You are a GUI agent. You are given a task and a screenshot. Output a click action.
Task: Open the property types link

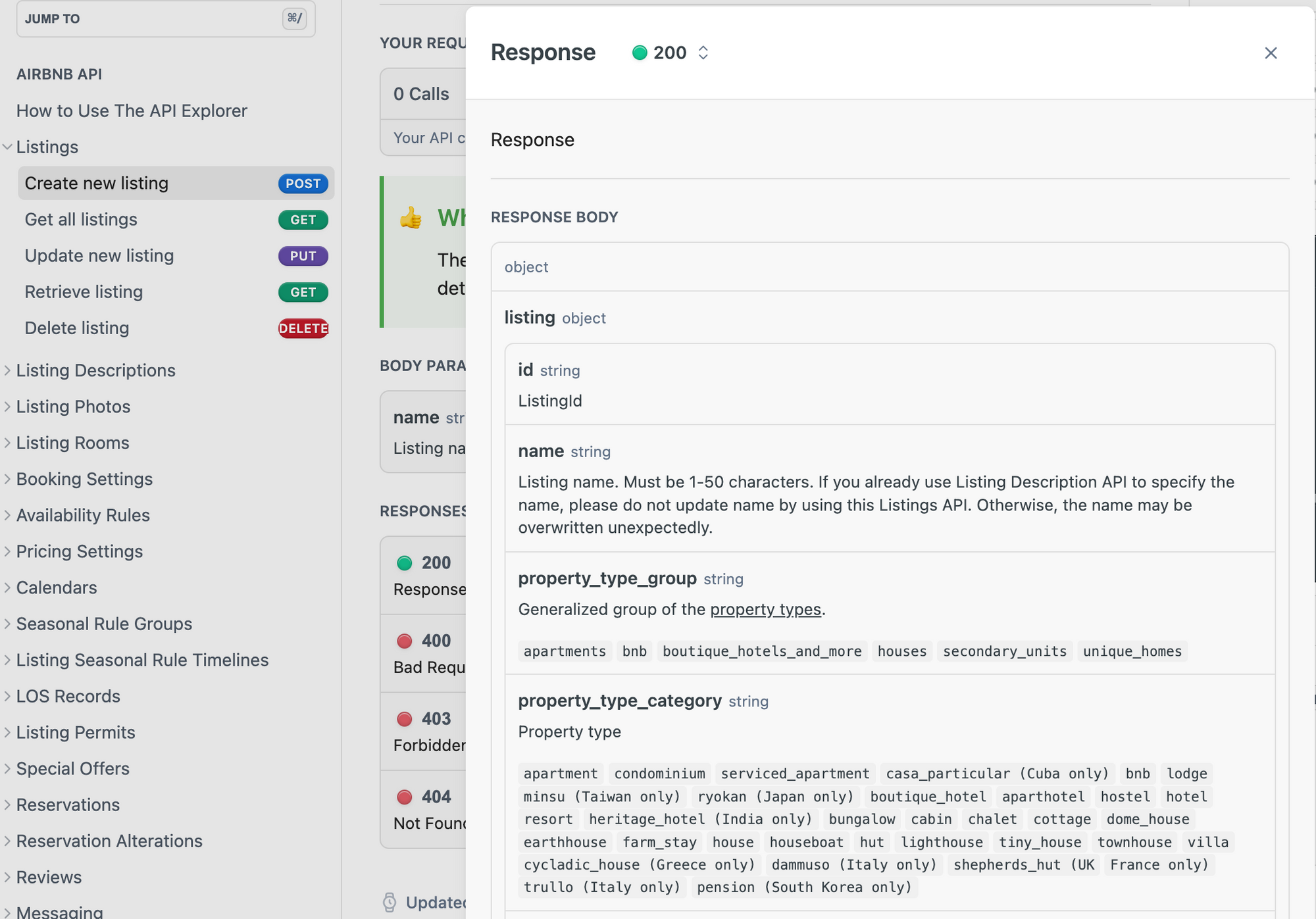765,609
